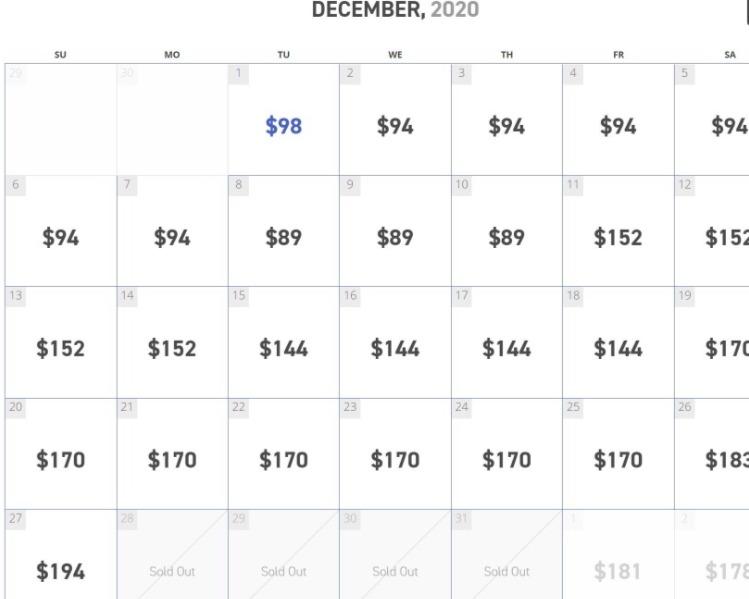Pick December 13 Sunday $152 cell
The height and width of the screenshot is (599, 749).
click(x=61, y=342)
